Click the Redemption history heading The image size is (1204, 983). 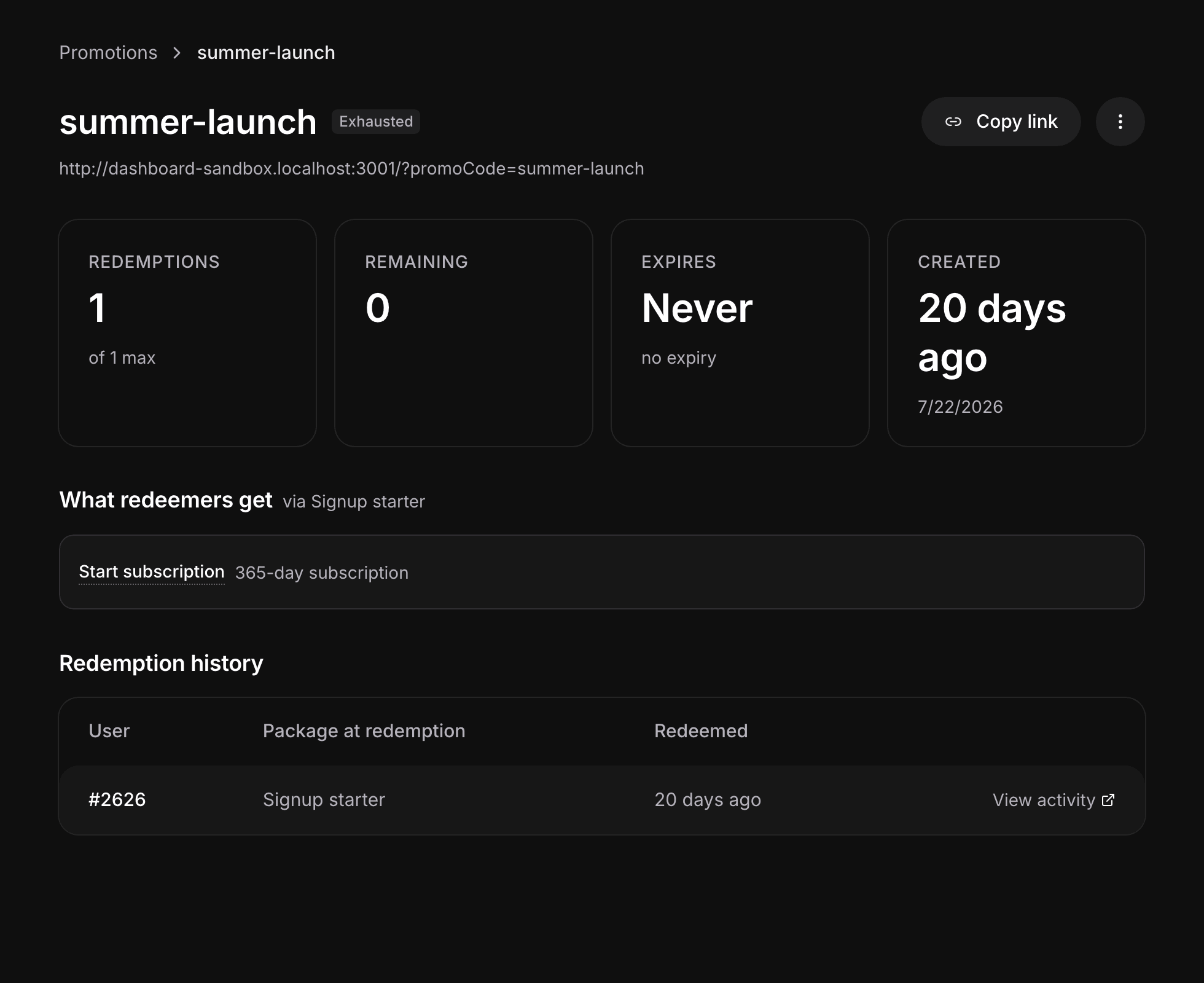click(161, 664)
